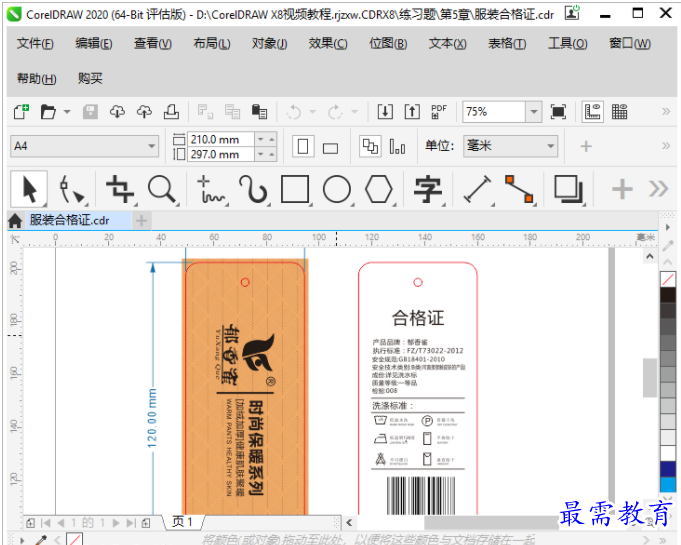Open the zoom level 75% dropdown
Image resolution: width=681 pixels, height=545 pixels.
[x=534, y=112]
